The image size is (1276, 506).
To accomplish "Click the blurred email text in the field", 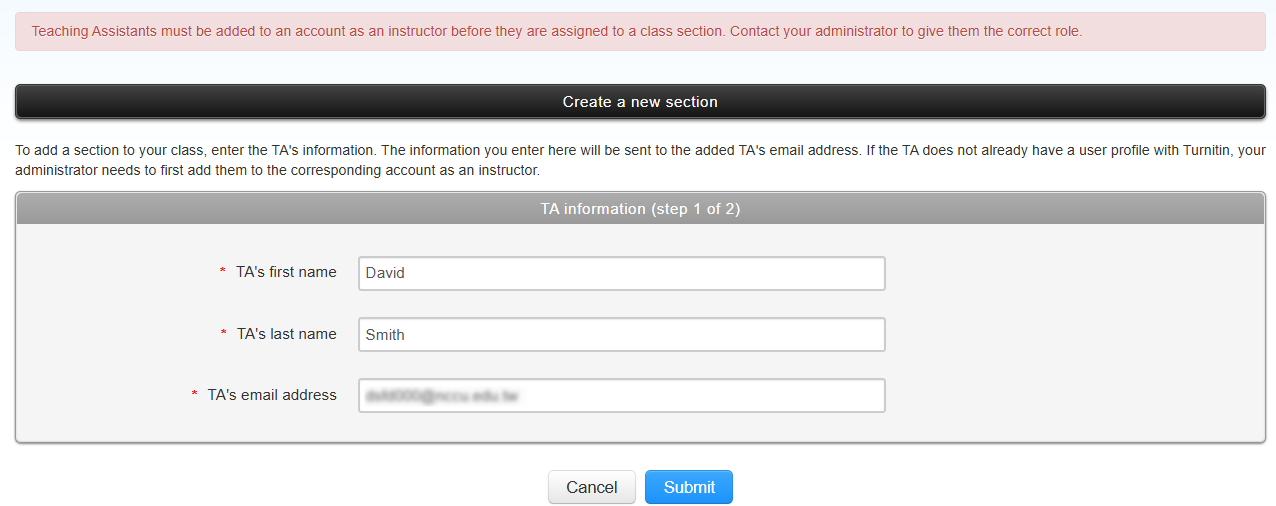I will [442, 396].
